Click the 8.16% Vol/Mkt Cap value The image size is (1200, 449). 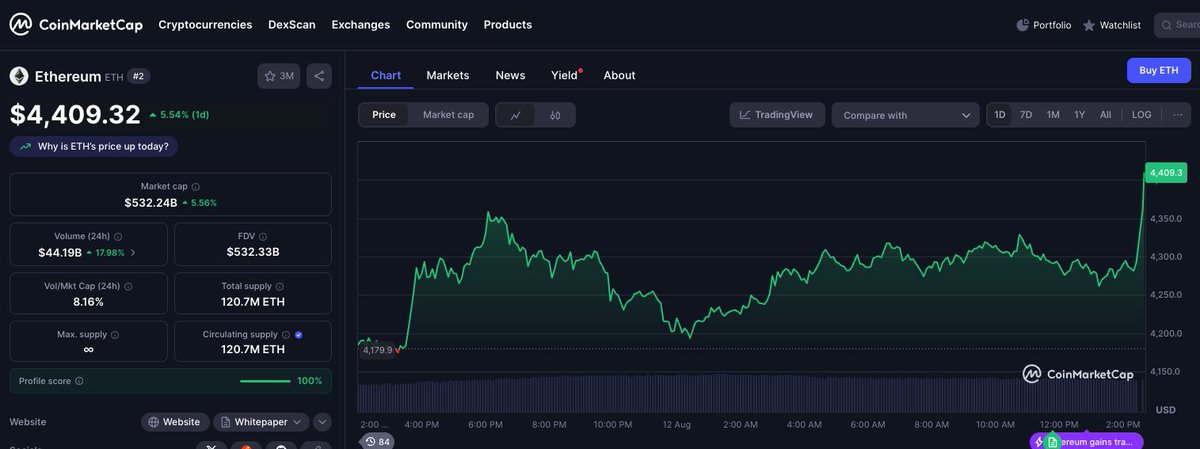(88, 301)
